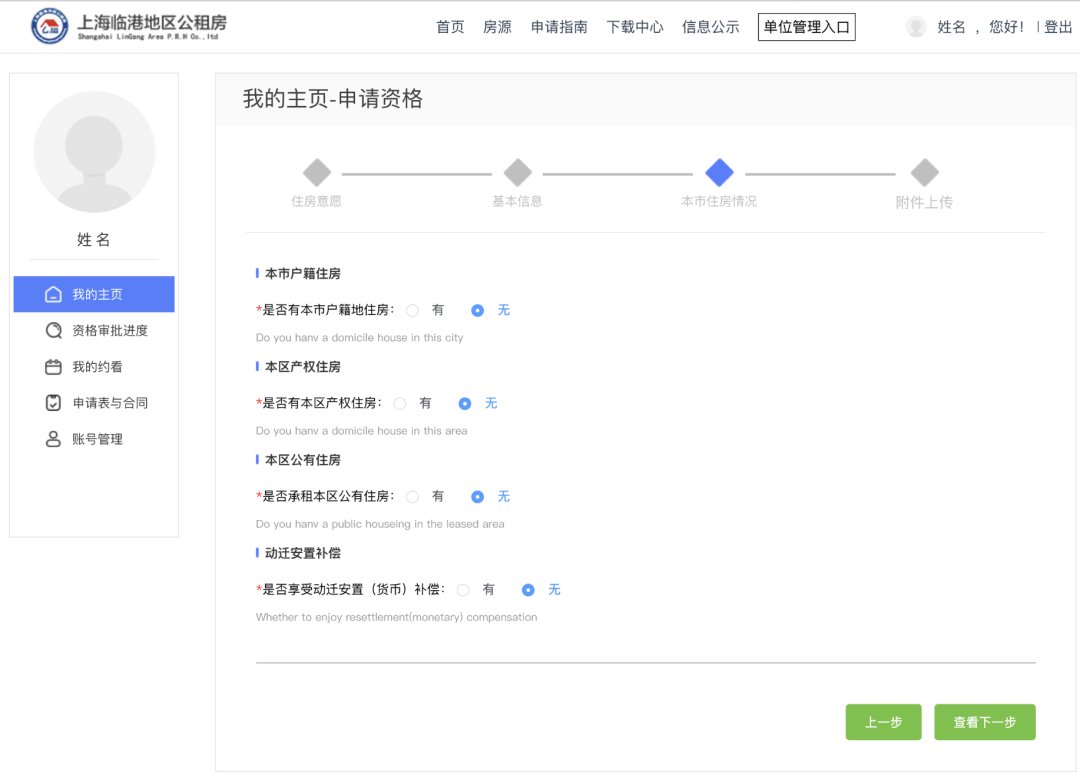This screenshot has width=1080, height=775.
Task: Click the large profile avatar picture
Action: (x=94, y=152)
